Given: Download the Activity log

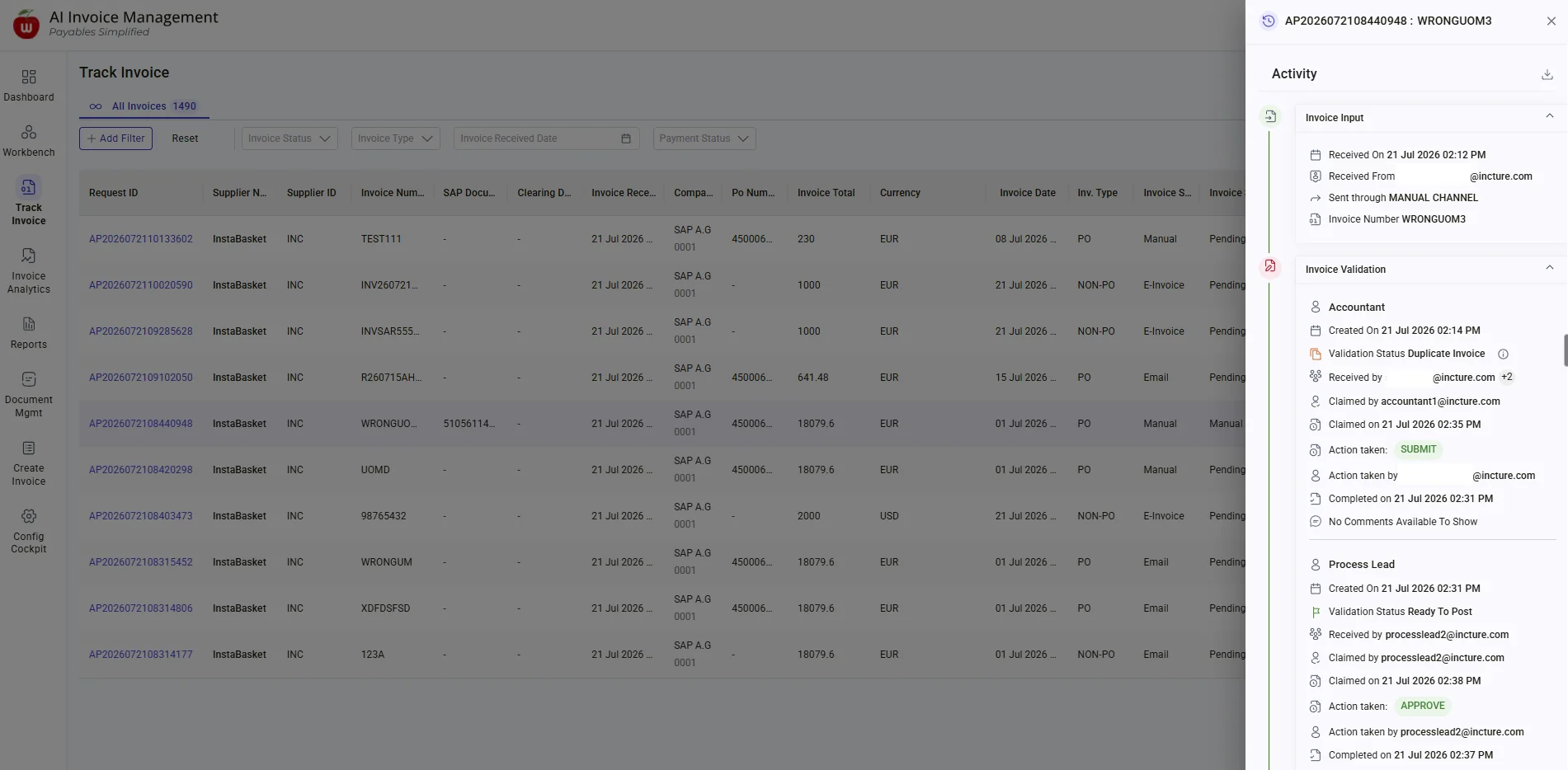Looking at the screenshot, I should click(1547, 74).
